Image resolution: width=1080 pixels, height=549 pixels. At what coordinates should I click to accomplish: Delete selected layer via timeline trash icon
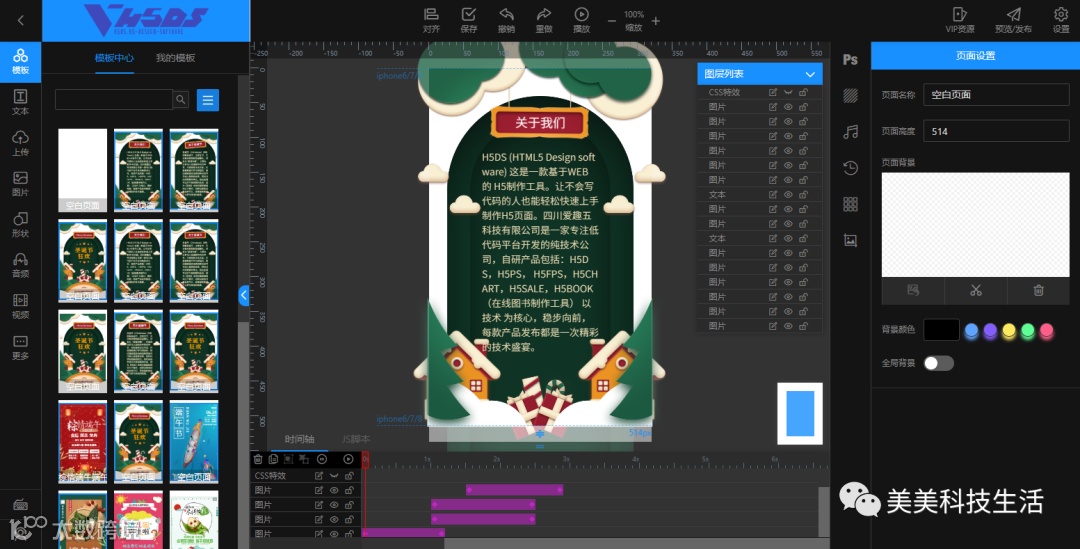coord(258,459)
